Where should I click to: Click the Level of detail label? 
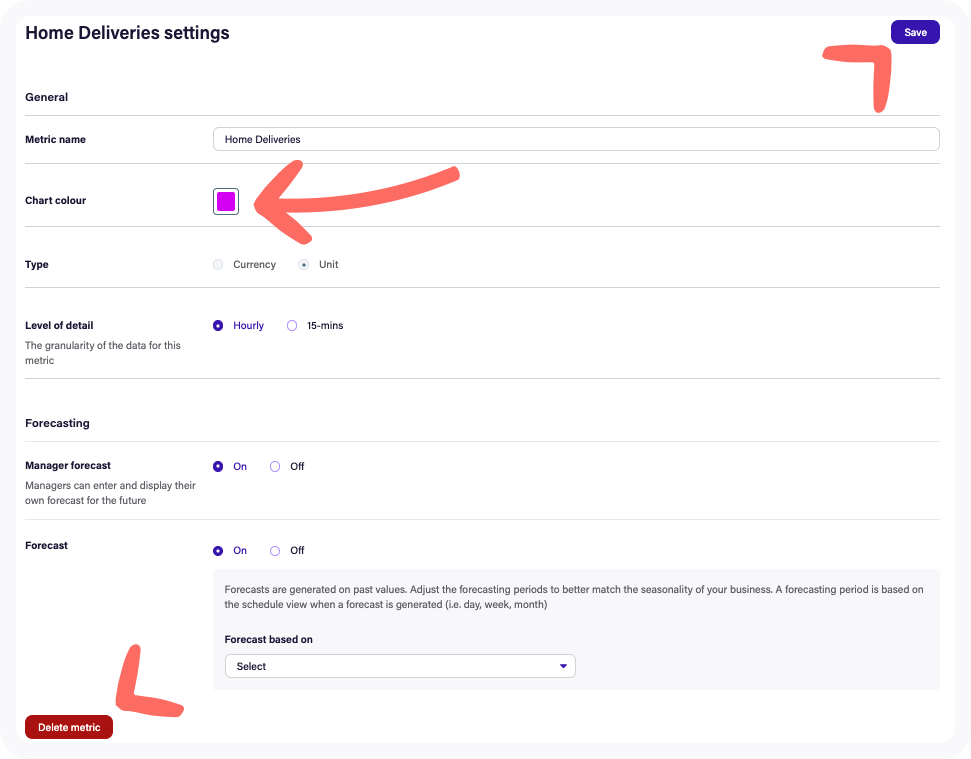coord(59,326)
